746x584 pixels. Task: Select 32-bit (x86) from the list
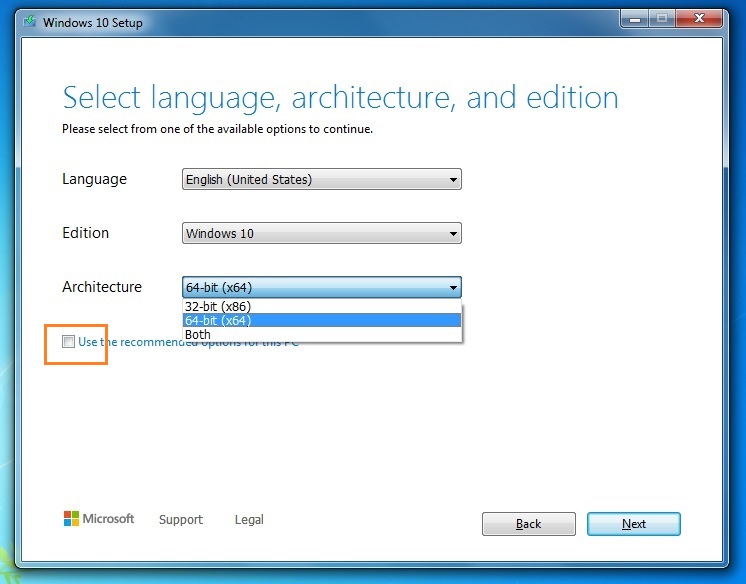click(x=322, y=307)
